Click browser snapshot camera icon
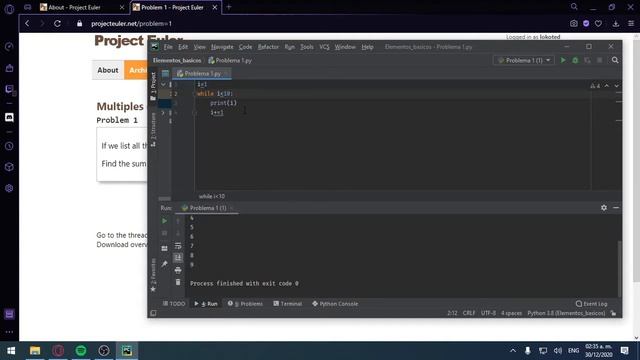 [573, 24]
